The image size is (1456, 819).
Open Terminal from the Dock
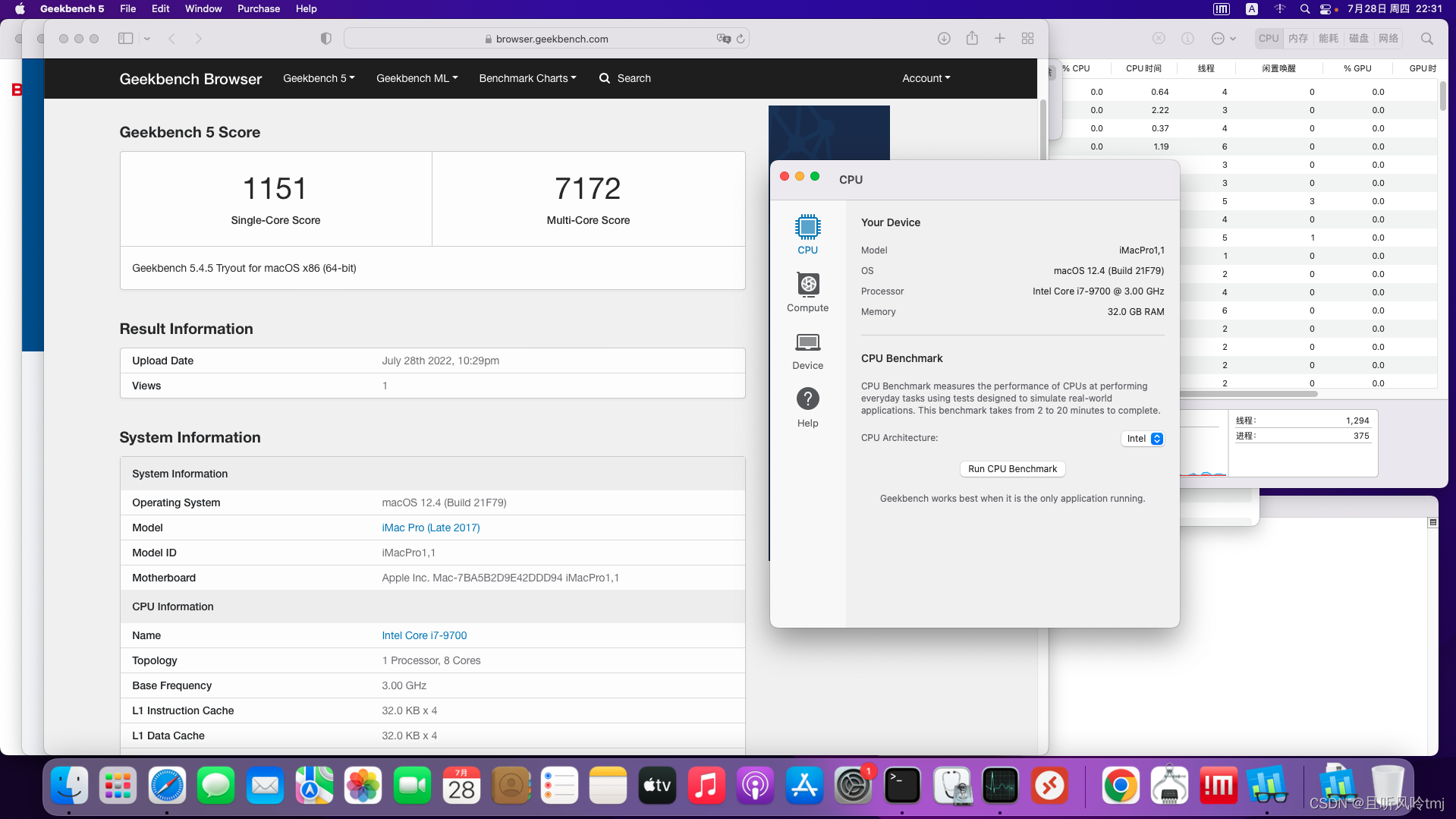click(x=902, y=786)
